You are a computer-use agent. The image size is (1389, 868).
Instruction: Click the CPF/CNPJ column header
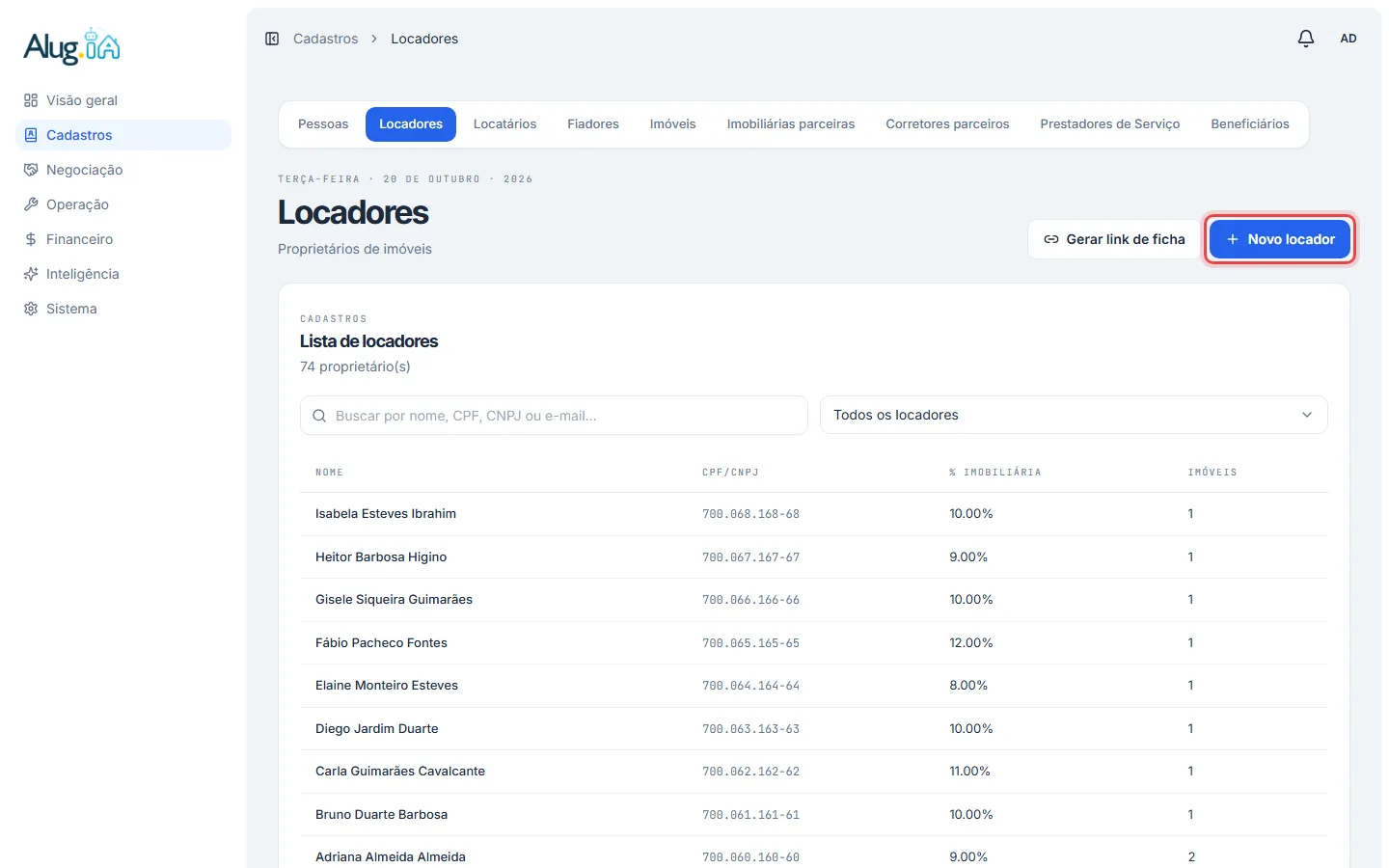click(730, 473)
